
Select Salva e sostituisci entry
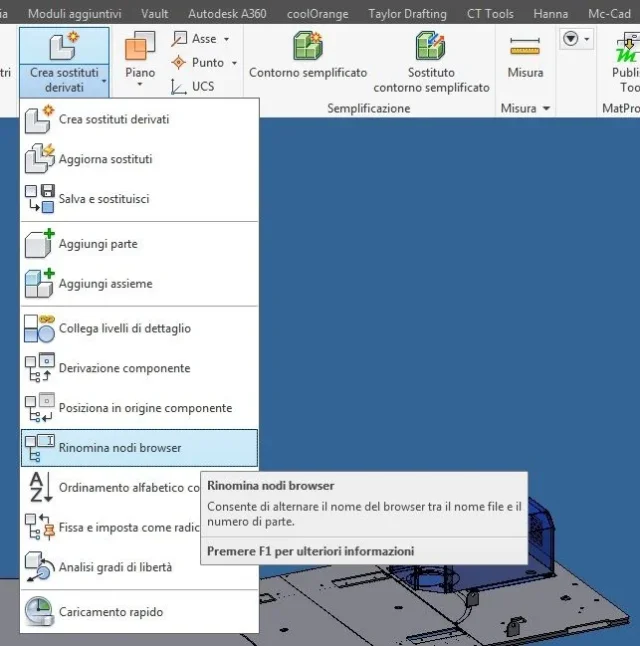click(139, 199)
